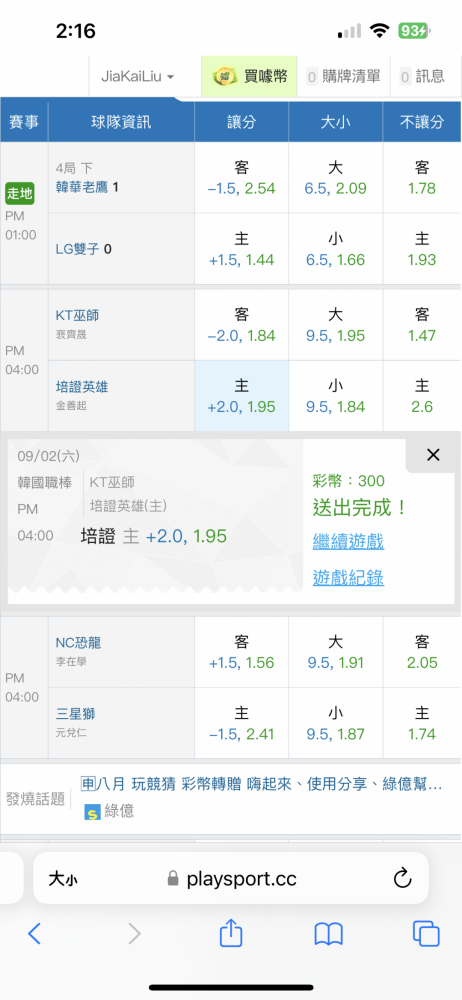
Task: Select 韓華老鷹 over 6.5, 2.09
Action: (x=335, y=178)
